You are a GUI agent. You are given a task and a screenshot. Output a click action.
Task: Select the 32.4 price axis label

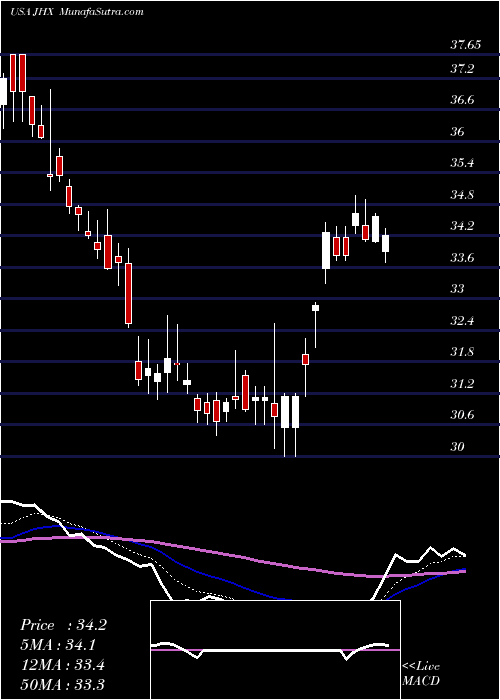pyautogui.click(x=462, y=321)
